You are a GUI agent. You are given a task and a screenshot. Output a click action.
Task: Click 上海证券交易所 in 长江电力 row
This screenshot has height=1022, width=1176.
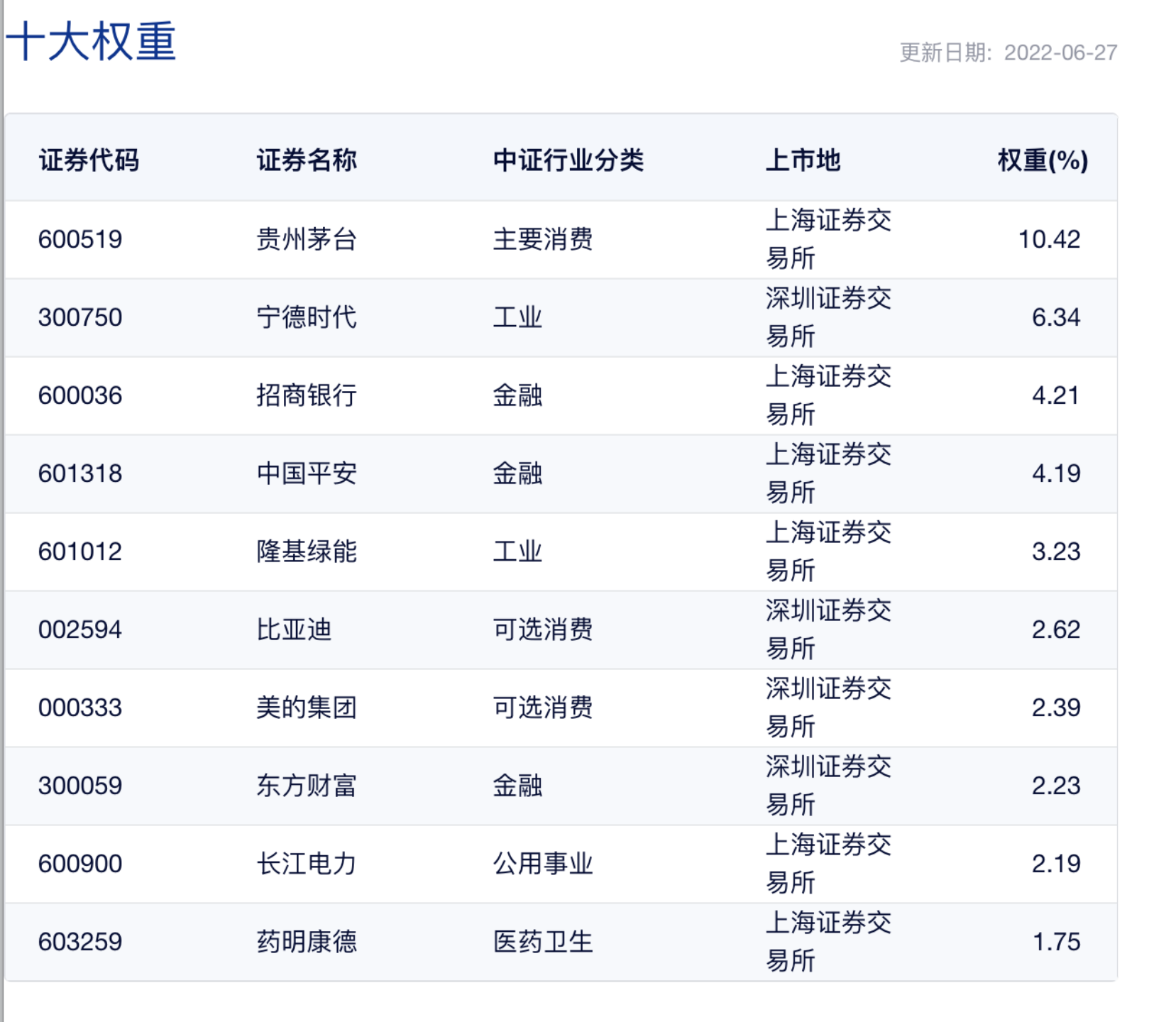828,864
